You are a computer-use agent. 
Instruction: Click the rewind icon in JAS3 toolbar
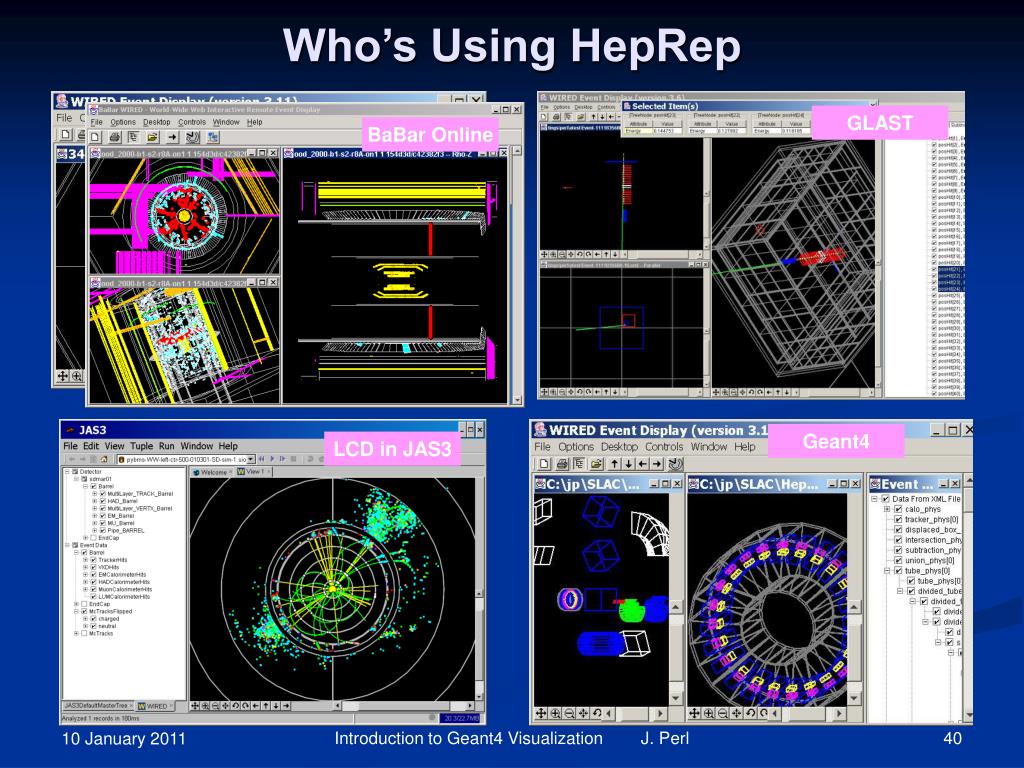coord(261,459)
